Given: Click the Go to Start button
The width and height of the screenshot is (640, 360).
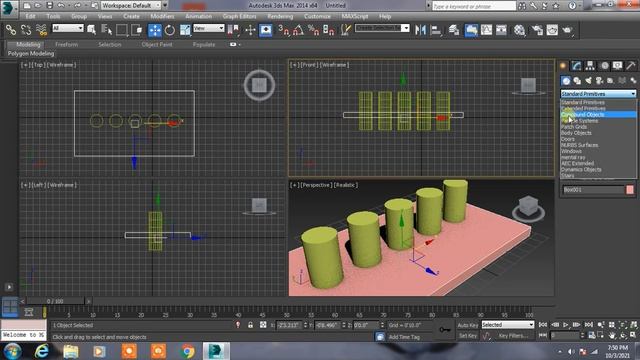Looking at the screenshot, I should pos(542,325).
